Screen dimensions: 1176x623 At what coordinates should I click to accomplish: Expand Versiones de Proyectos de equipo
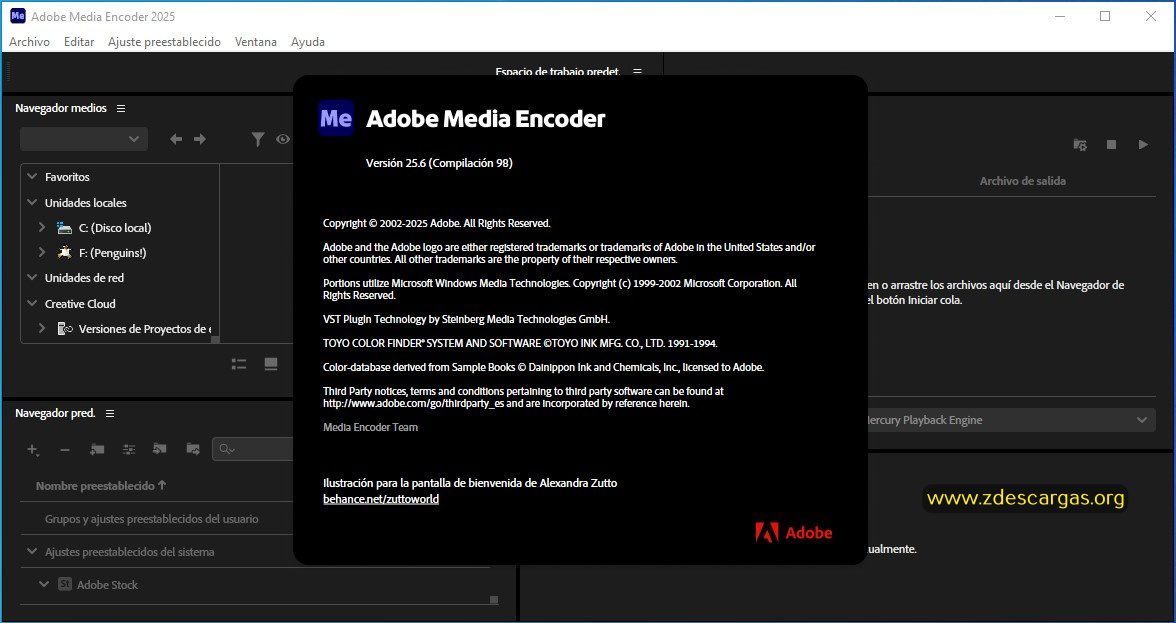point(42,328)
